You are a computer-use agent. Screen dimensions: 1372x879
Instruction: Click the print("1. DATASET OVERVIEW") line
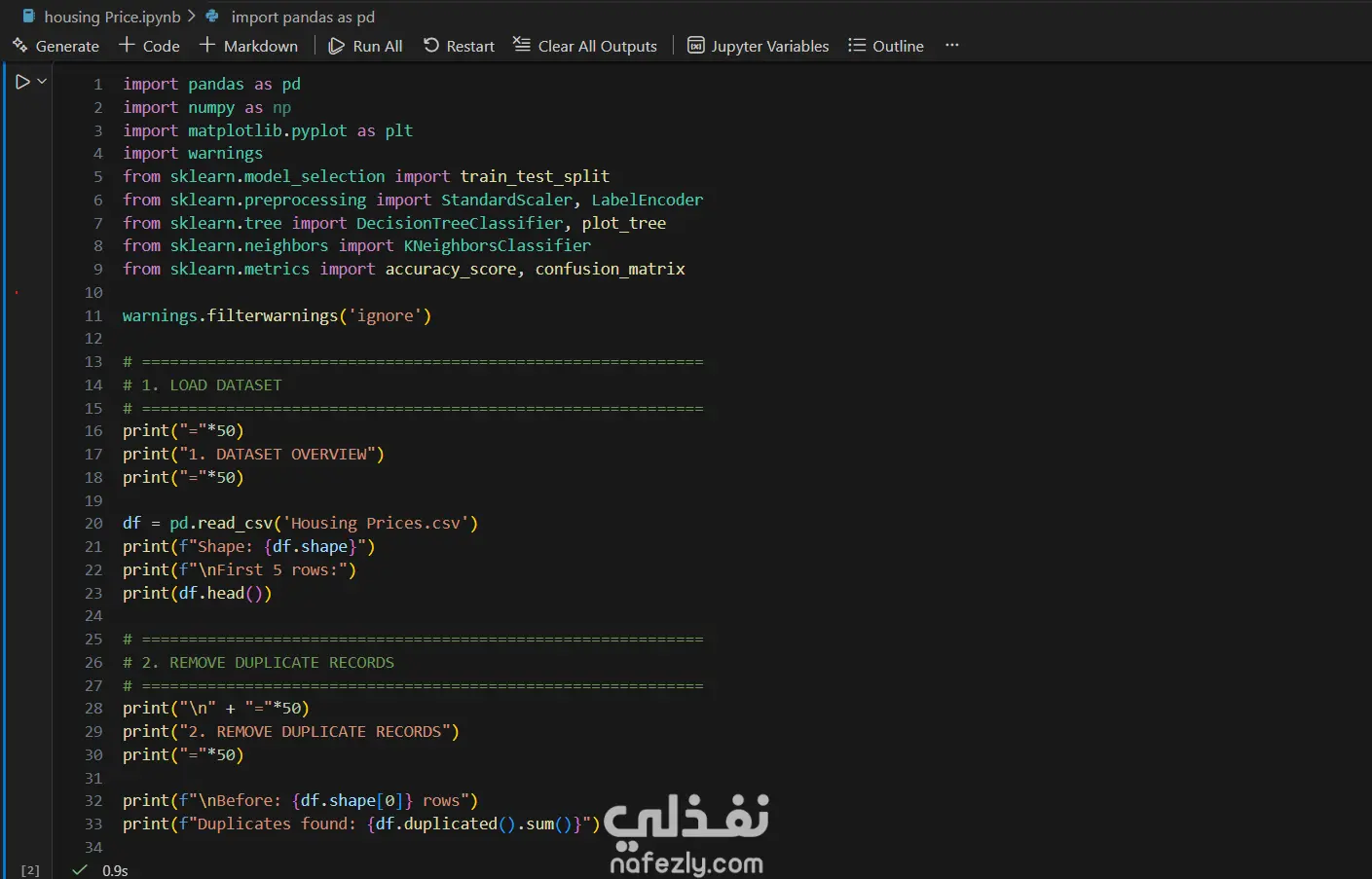[x=253, y=454]
